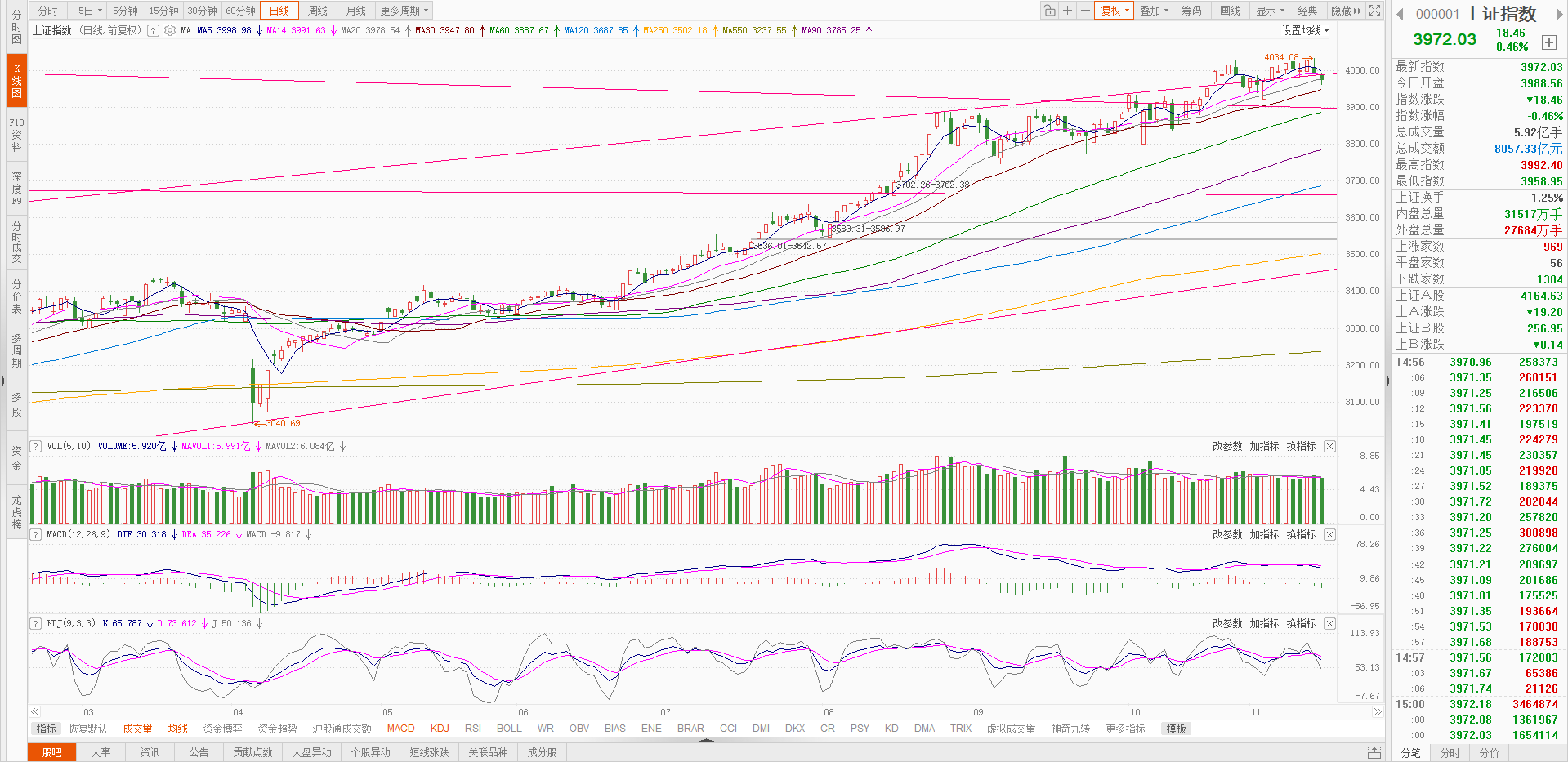Click the lock icon in chart toolbar
Image resolution: width=1568 pixels, height=762 pixels.
pyautogui.click(x=1049, y=11)
